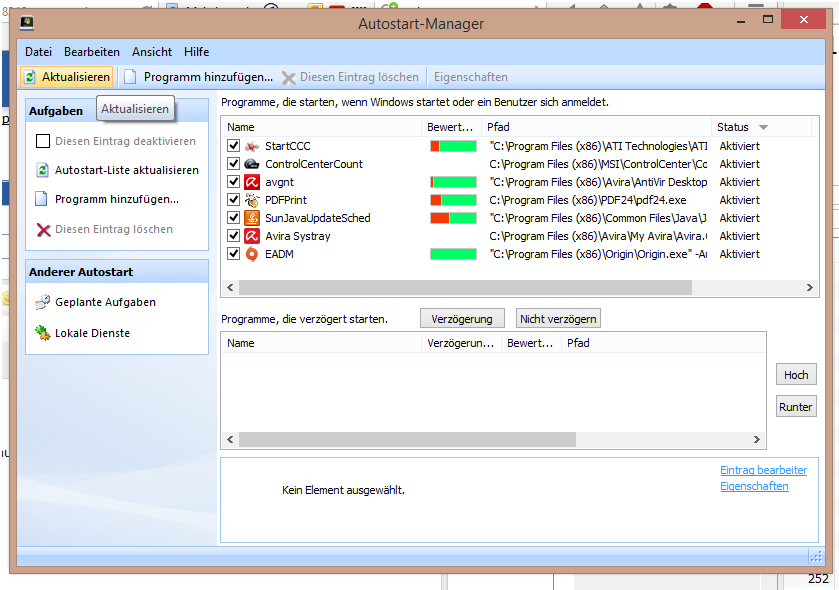Viewport: 839px width, 590px height.
Task: Click the Programm hinzufügen page icon in toolbar
Action: (129, 77)
